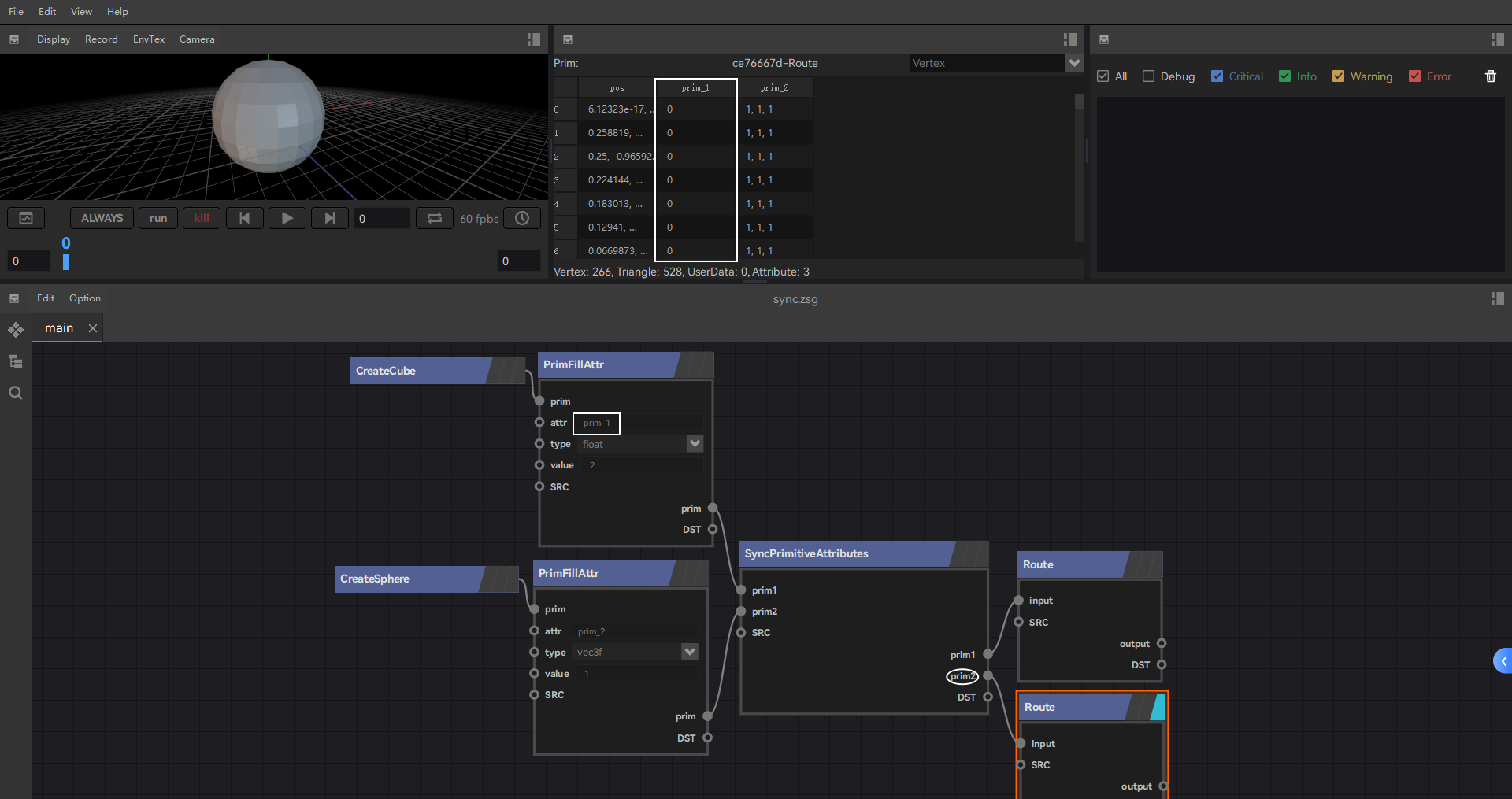Click the timeline end frame field

click(519, 261)
